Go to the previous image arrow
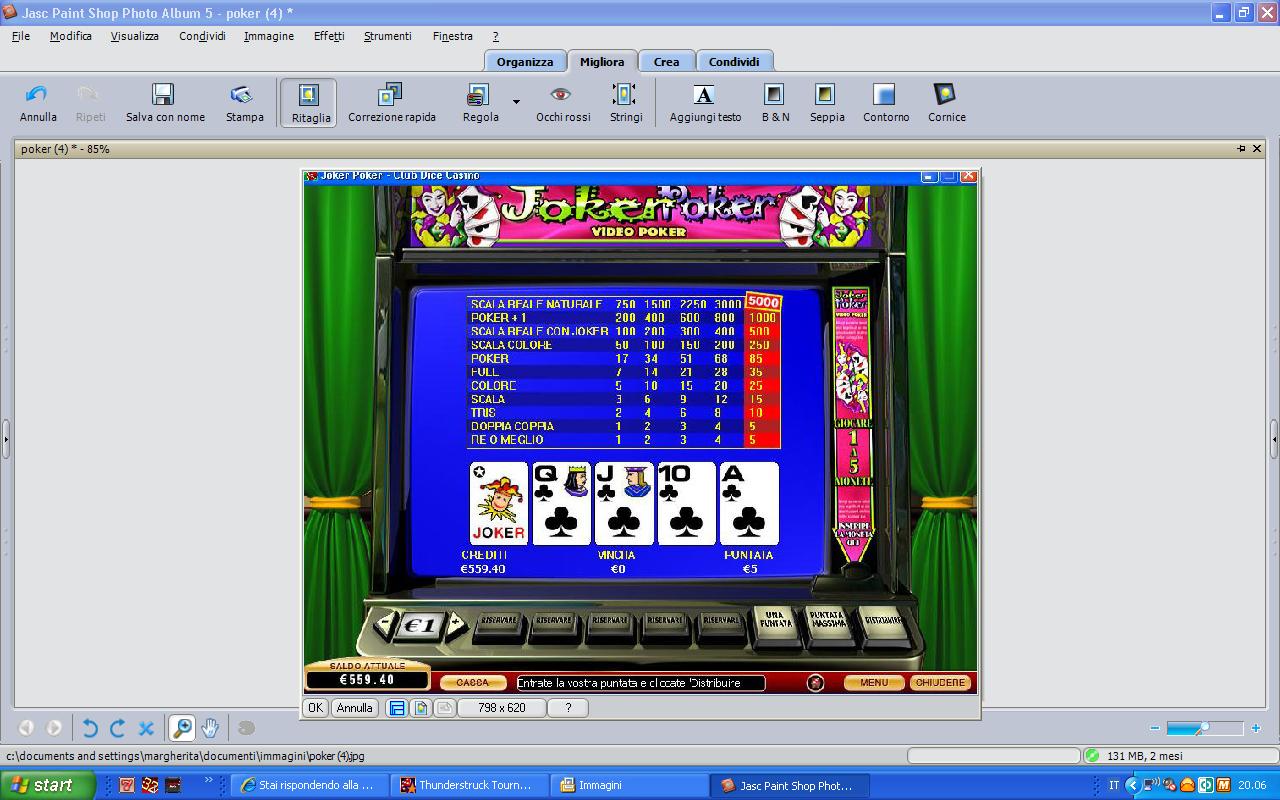The width and height of the screenshot is (1280, 800). coord(26,728)
